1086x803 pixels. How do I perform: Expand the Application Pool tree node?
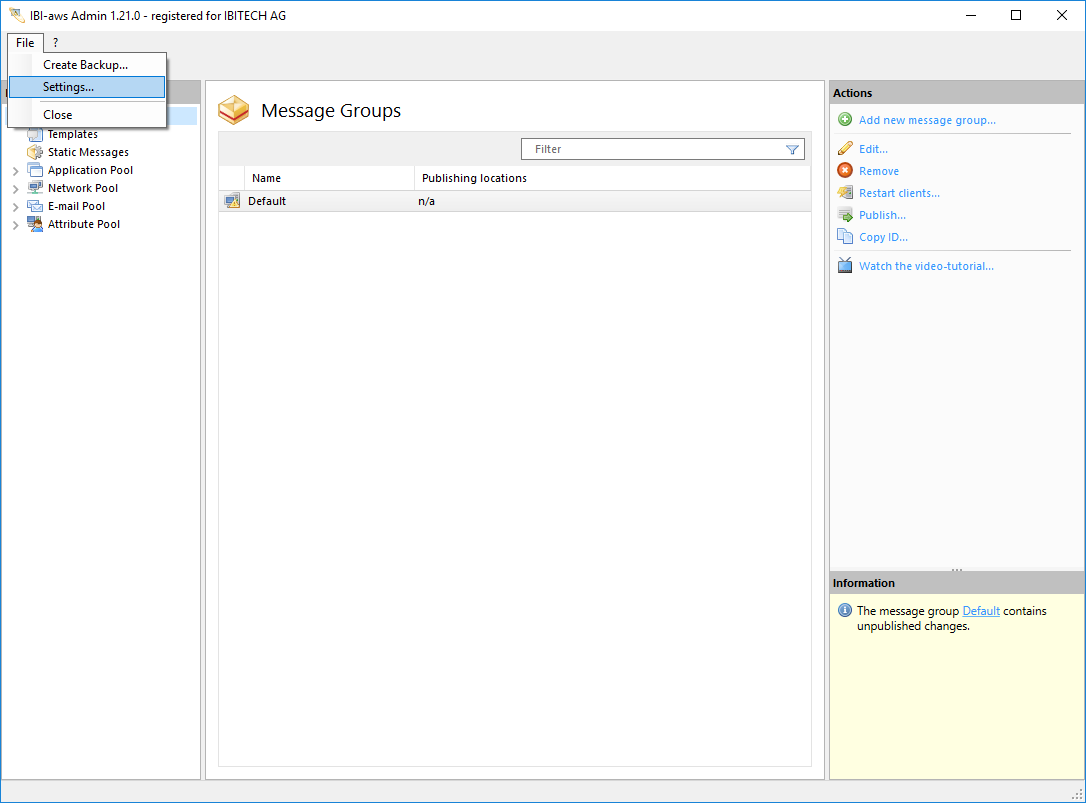click(15, 171)
